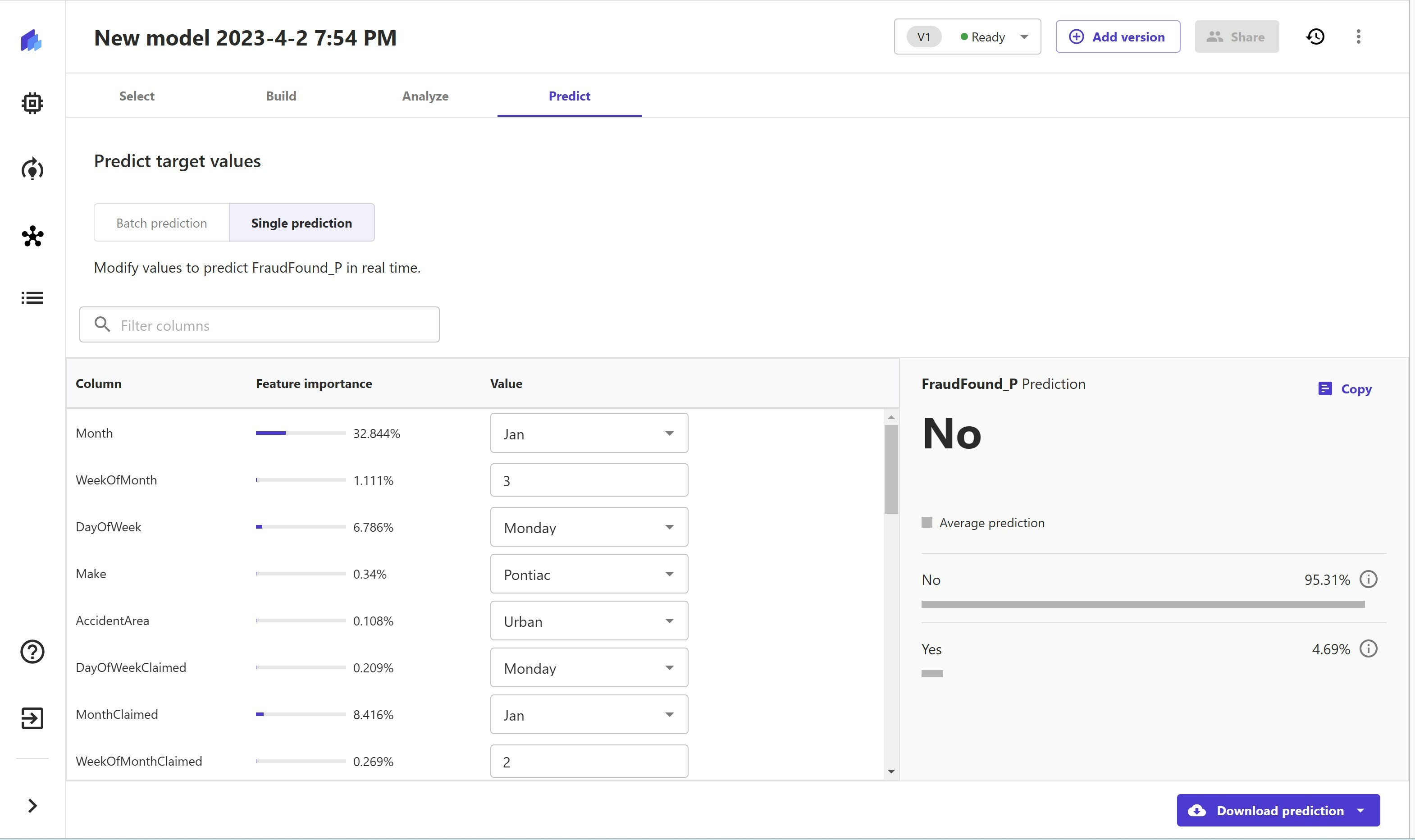Viewport: 1415px width, 840px height.
Task: Open the V1 Ready version dropdown
Action: pos(967,37)
